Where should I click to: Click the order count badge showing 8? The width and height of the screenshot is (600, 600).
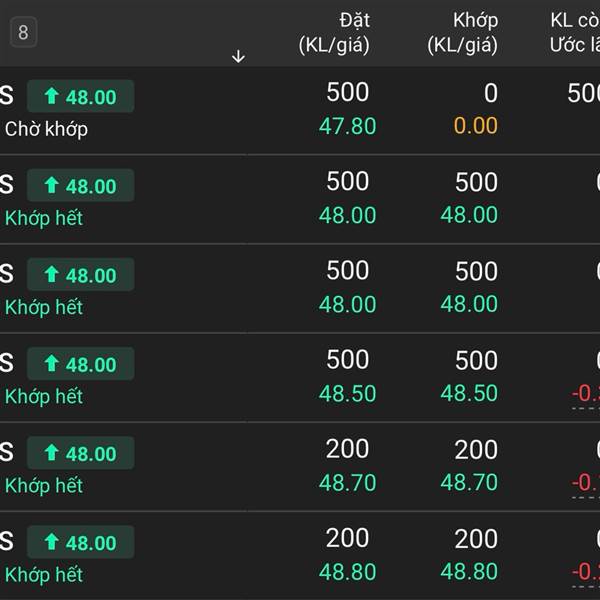click(x=23, y=33)
